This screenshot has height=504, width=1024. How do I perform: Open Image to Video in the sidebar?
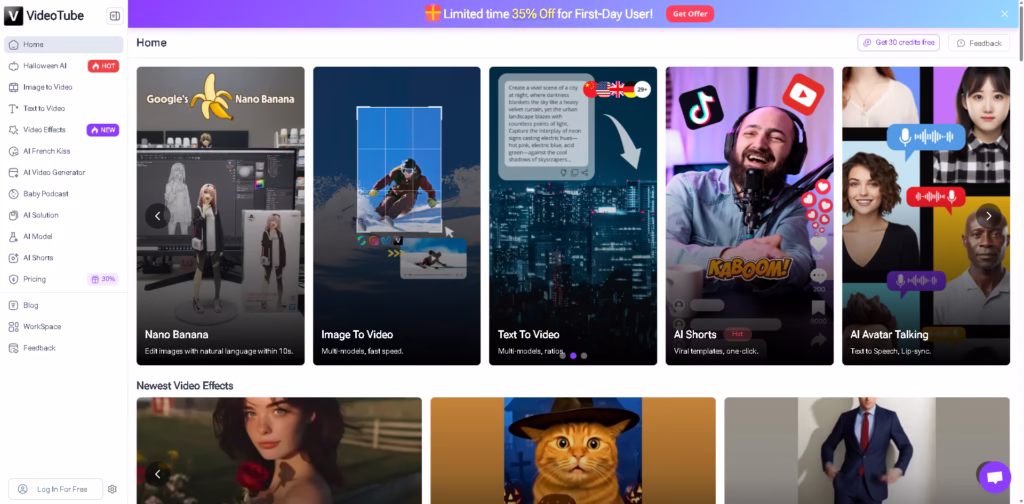47,87
